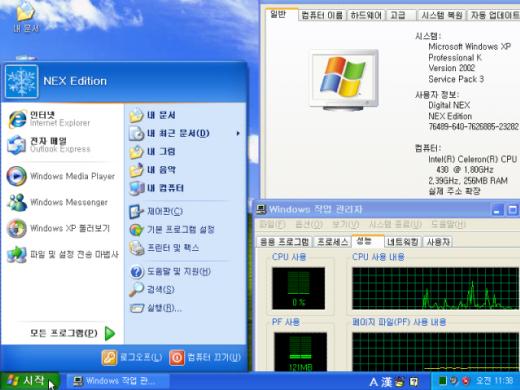Expand 모든 프로그램(P) menu
The width and height of the screenshot is (520, 390).
click(x=72, y=333)
